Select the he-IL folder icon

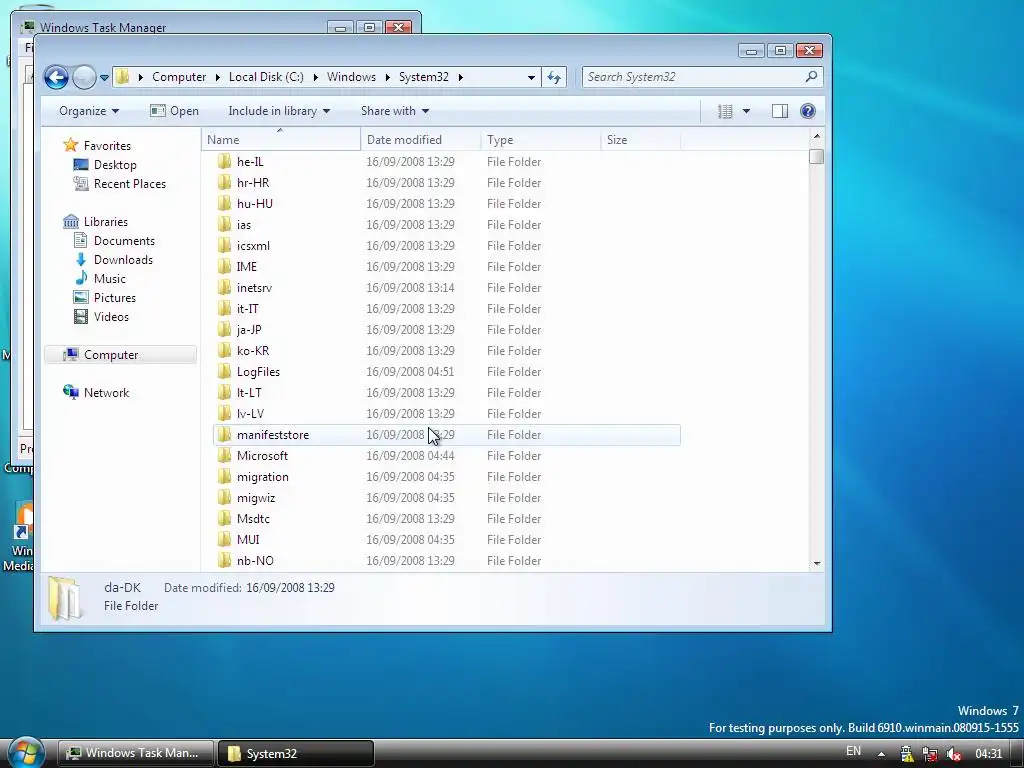(224, 161)
